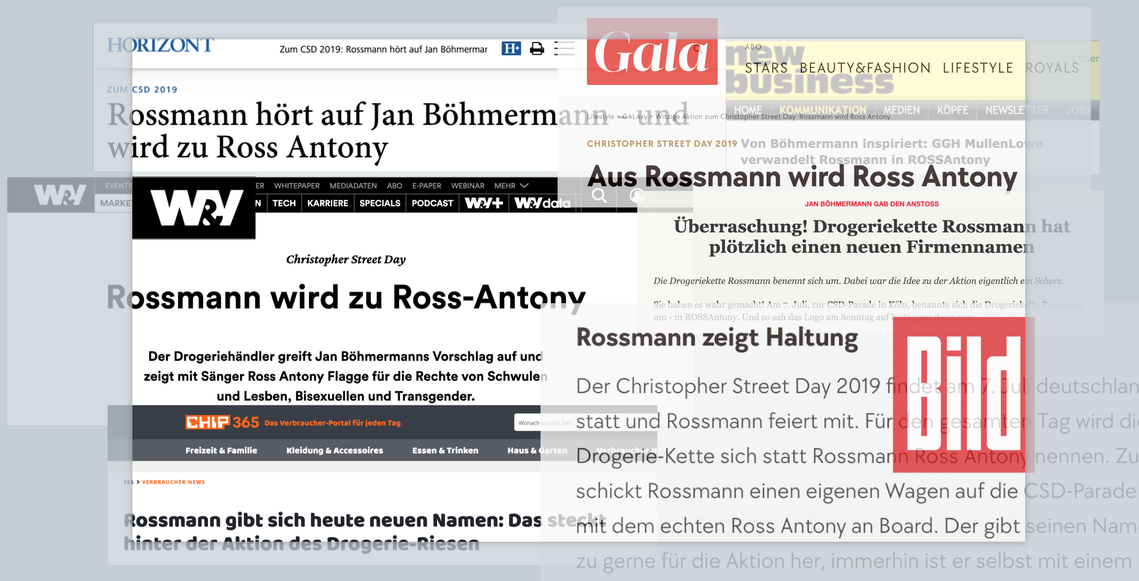1139x581 pixels.
Task: Open the CHIP headline 'Rossmann gibt sich heute neuen Namen'
Action: click(x=364, y=532)
